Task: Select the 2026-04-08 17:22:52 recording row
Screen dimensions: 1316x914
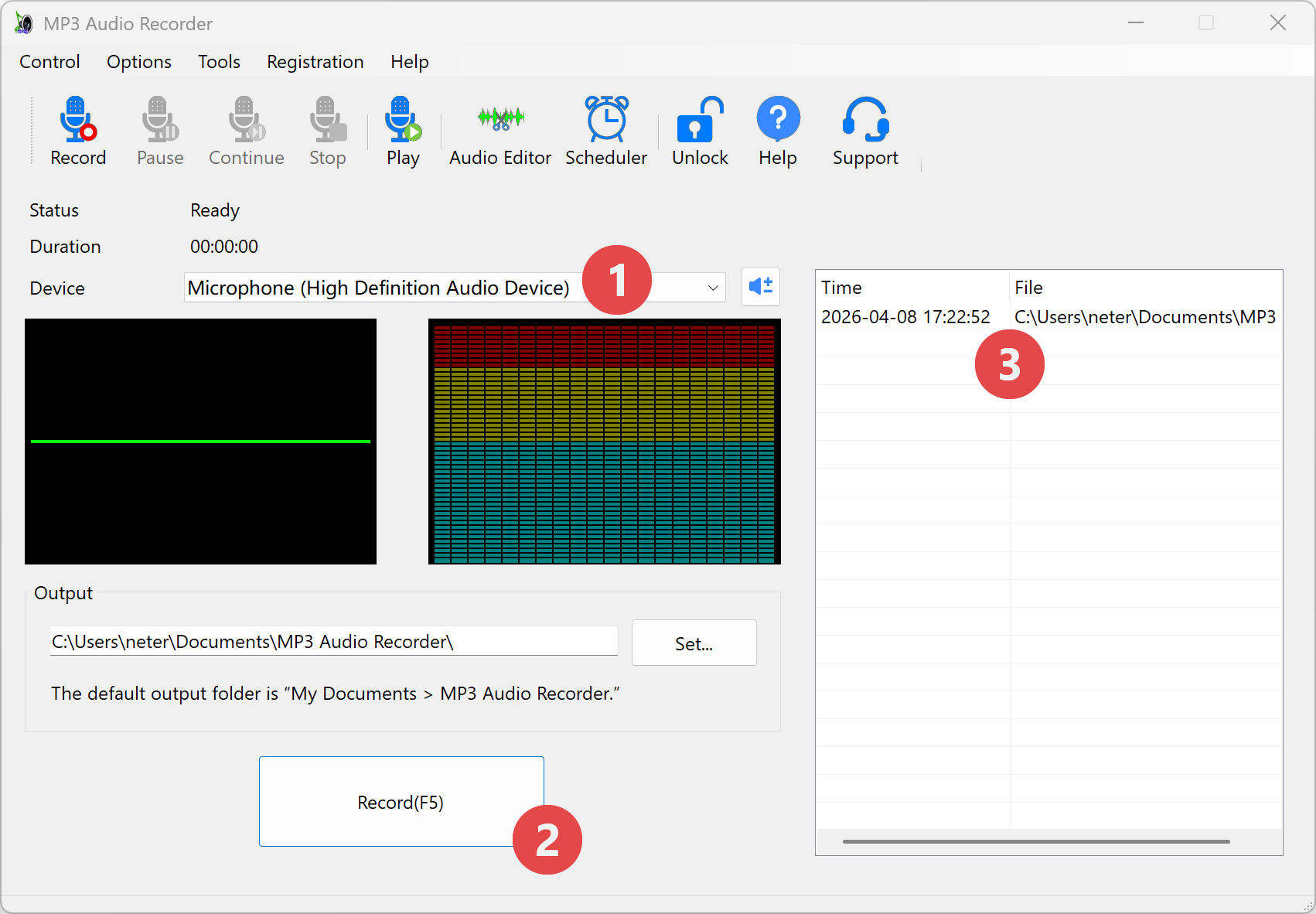Action: pyautogui.click(x=1049, y=317)
